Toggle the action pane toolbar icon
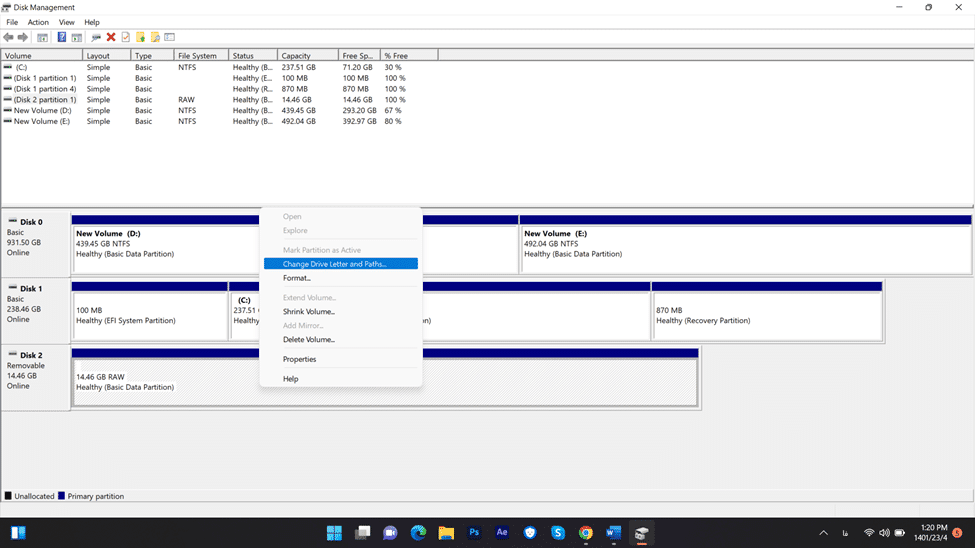 coord(76,37)
